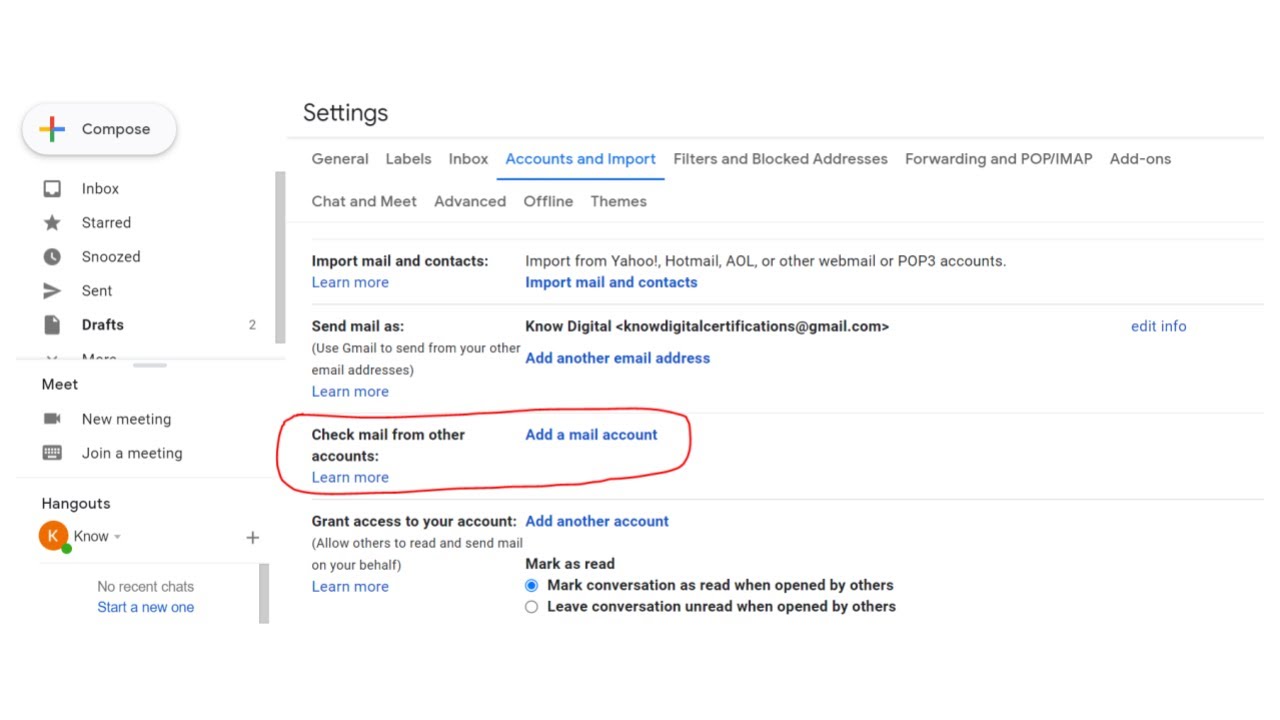Click Join a meeting label
The width and height of the screenshot is (1280, 720).
pos(132,453)
